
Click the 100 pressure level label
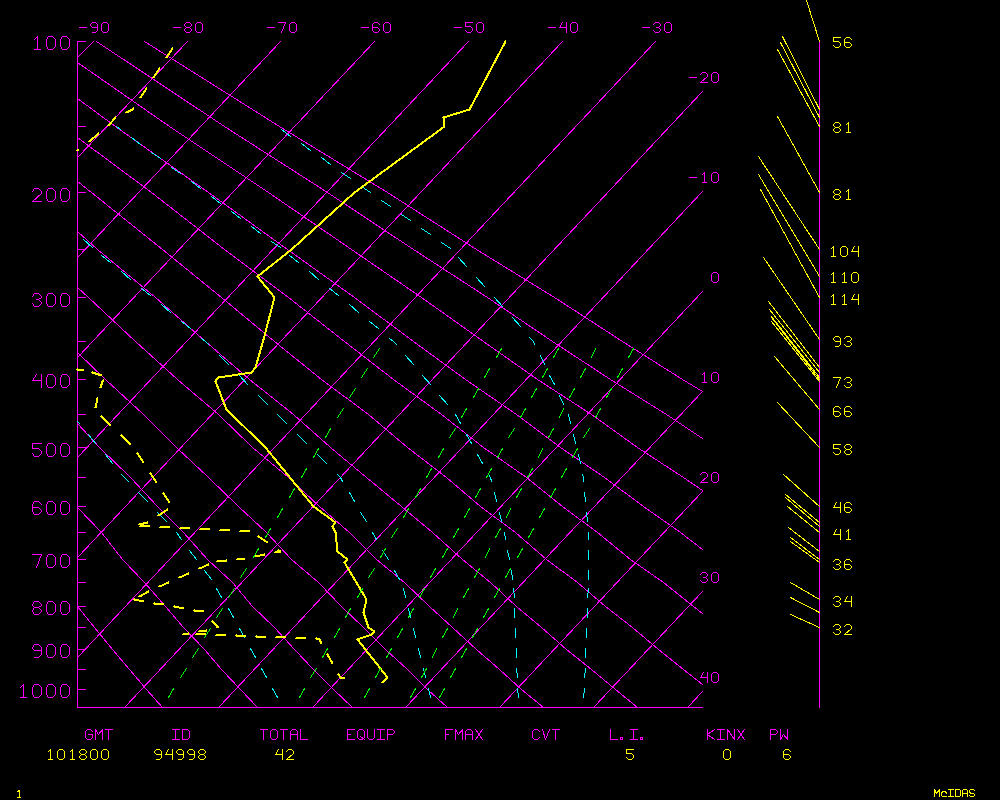(50, 43)
